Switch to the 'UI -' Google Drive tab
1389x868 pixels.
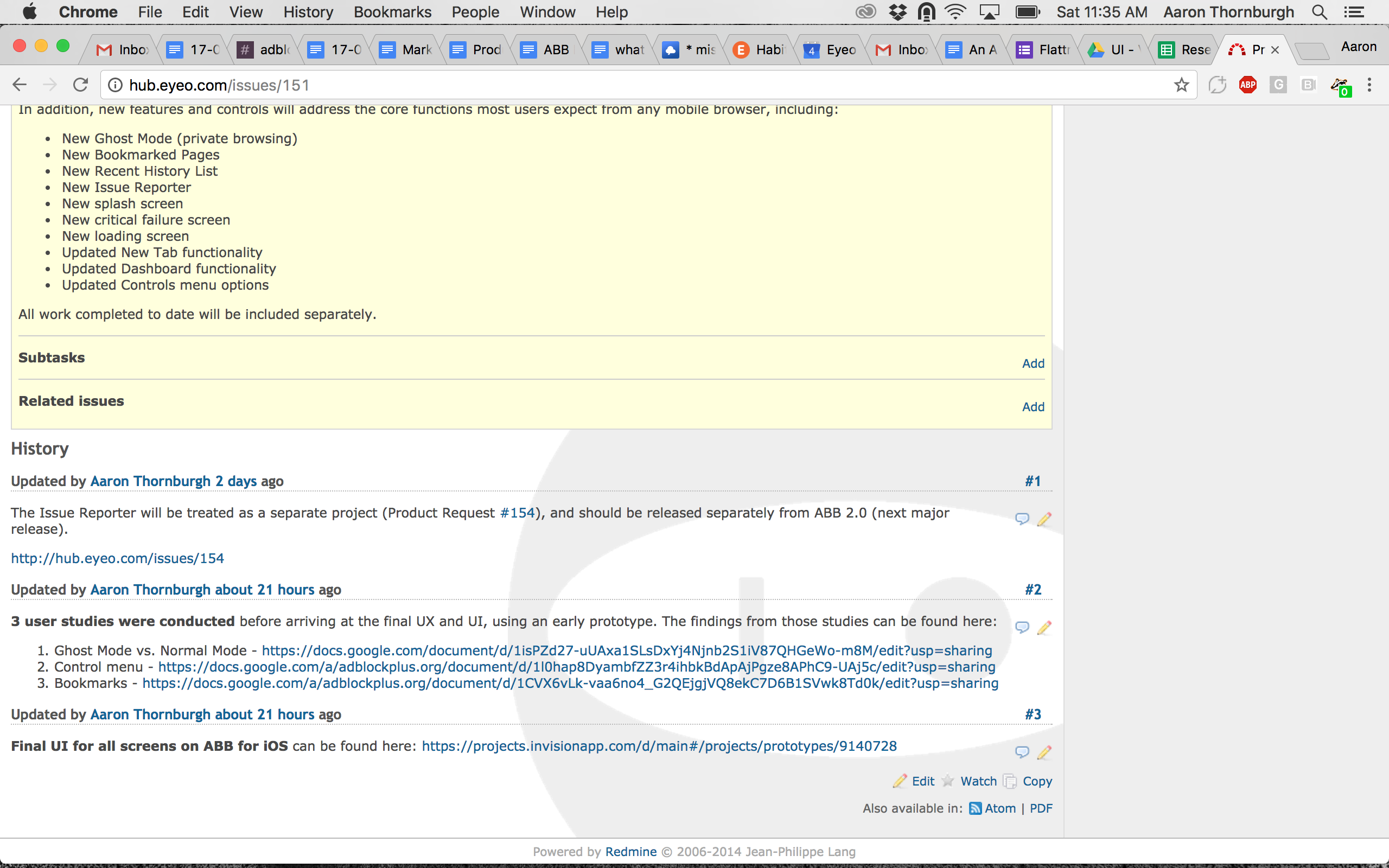coord(1114,50)
